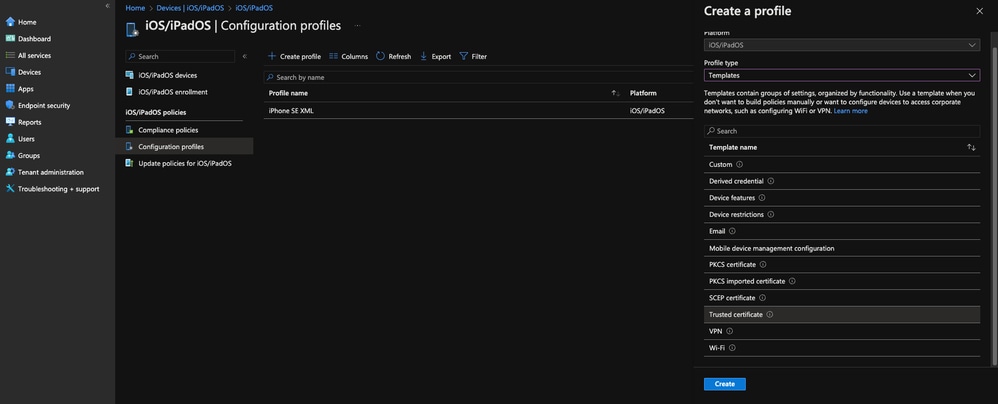This screenshot has height=404, width=998.
Task: Click the Create a profile panel scrollbar
Action: (994, 204)
